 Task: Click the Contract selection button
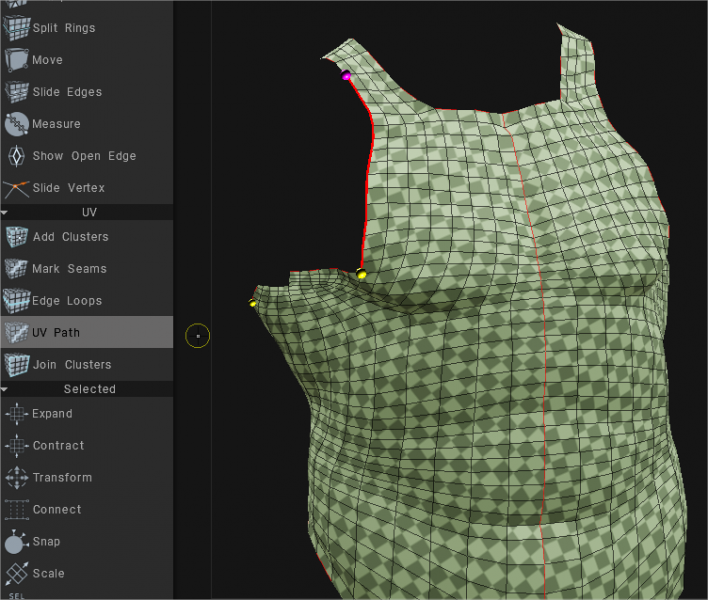[x=16, y=446]
